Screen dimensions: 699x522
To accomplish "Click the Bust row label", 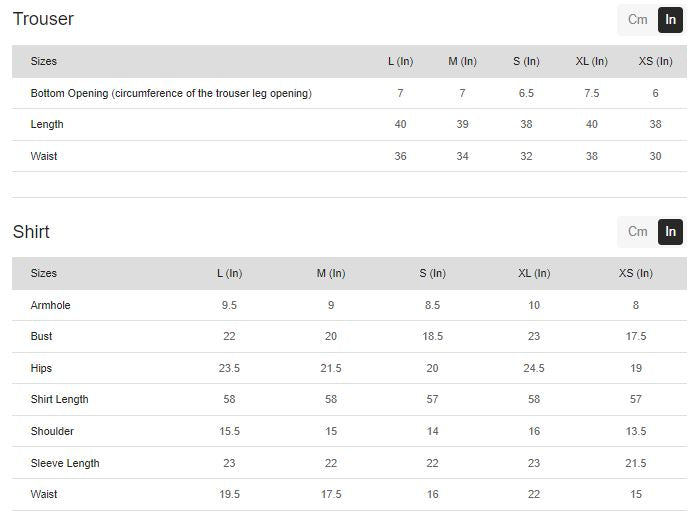I will point(41,336).
